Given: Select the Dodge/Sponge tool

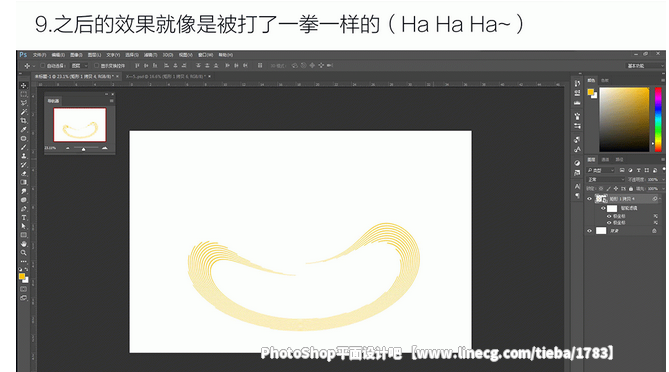Looking at the screenshot, I should [x=23, y=200].
